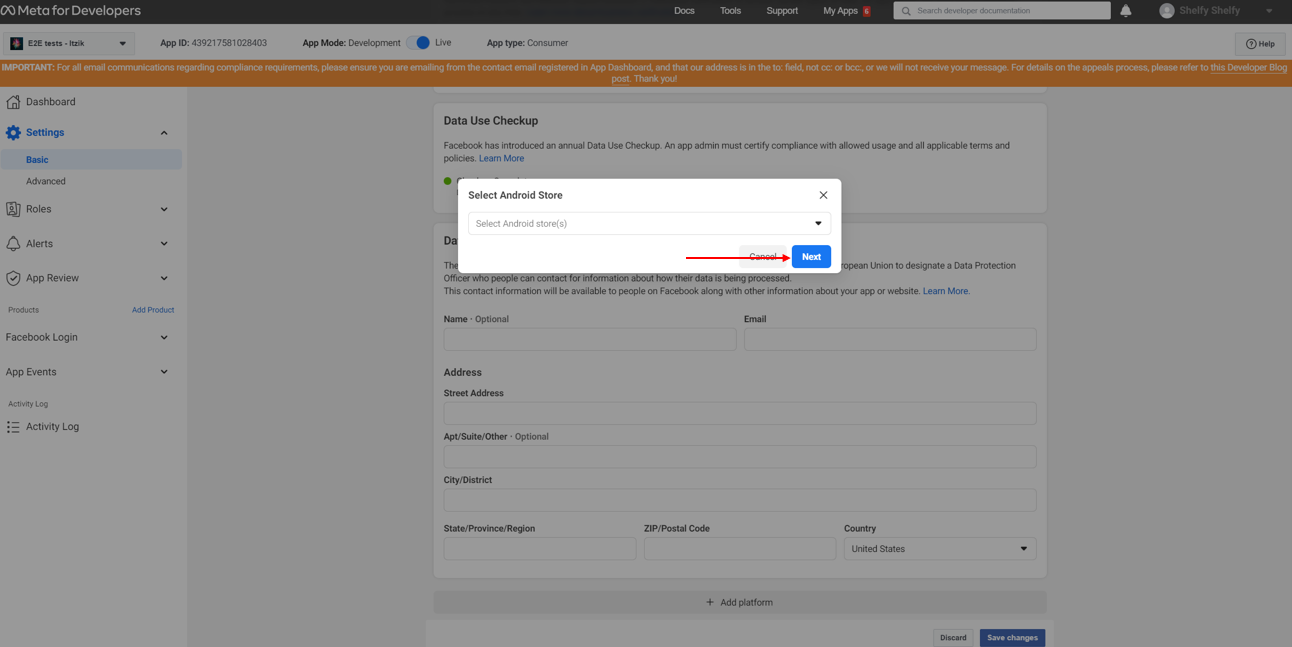Click the Dashboard home icon
1292x647 pixels.
pyautogui.click(x=13, y=102)
